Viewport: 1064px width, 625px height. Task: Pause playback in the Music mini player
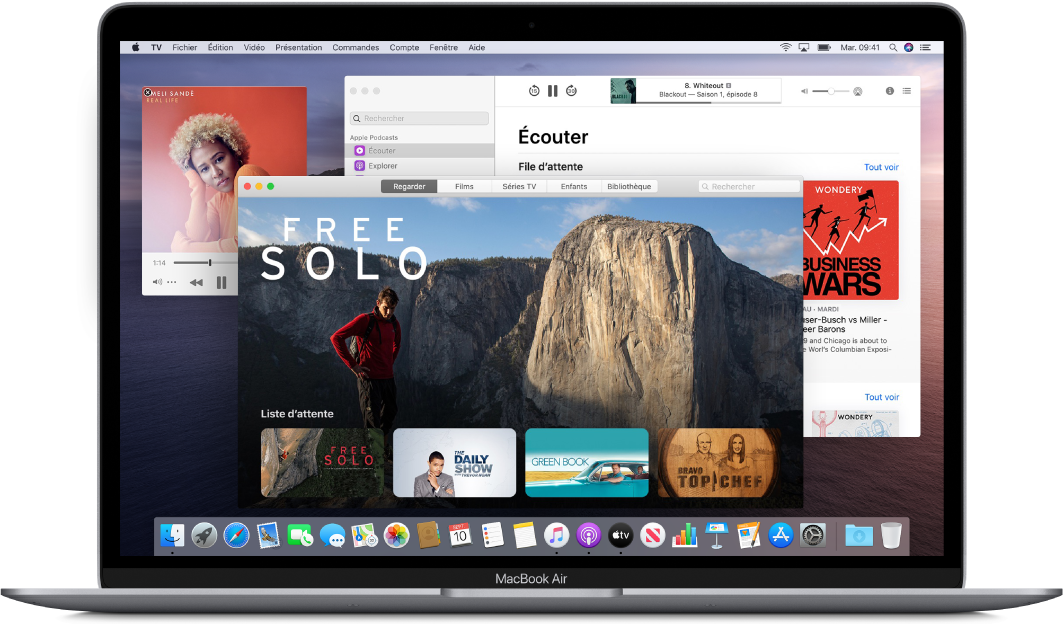click(221, 281)
